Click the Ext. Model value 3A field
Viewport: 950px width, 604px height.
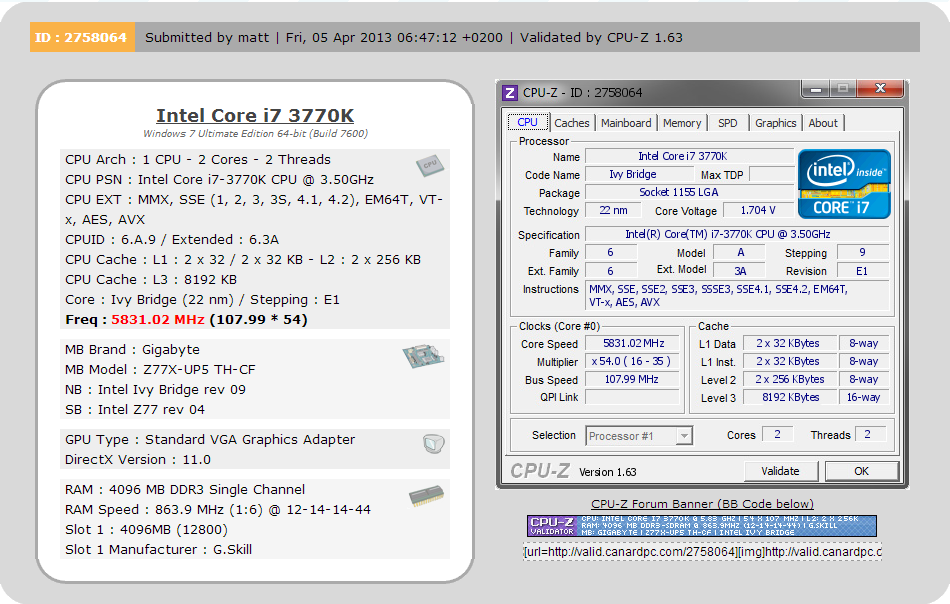point(740,271)
